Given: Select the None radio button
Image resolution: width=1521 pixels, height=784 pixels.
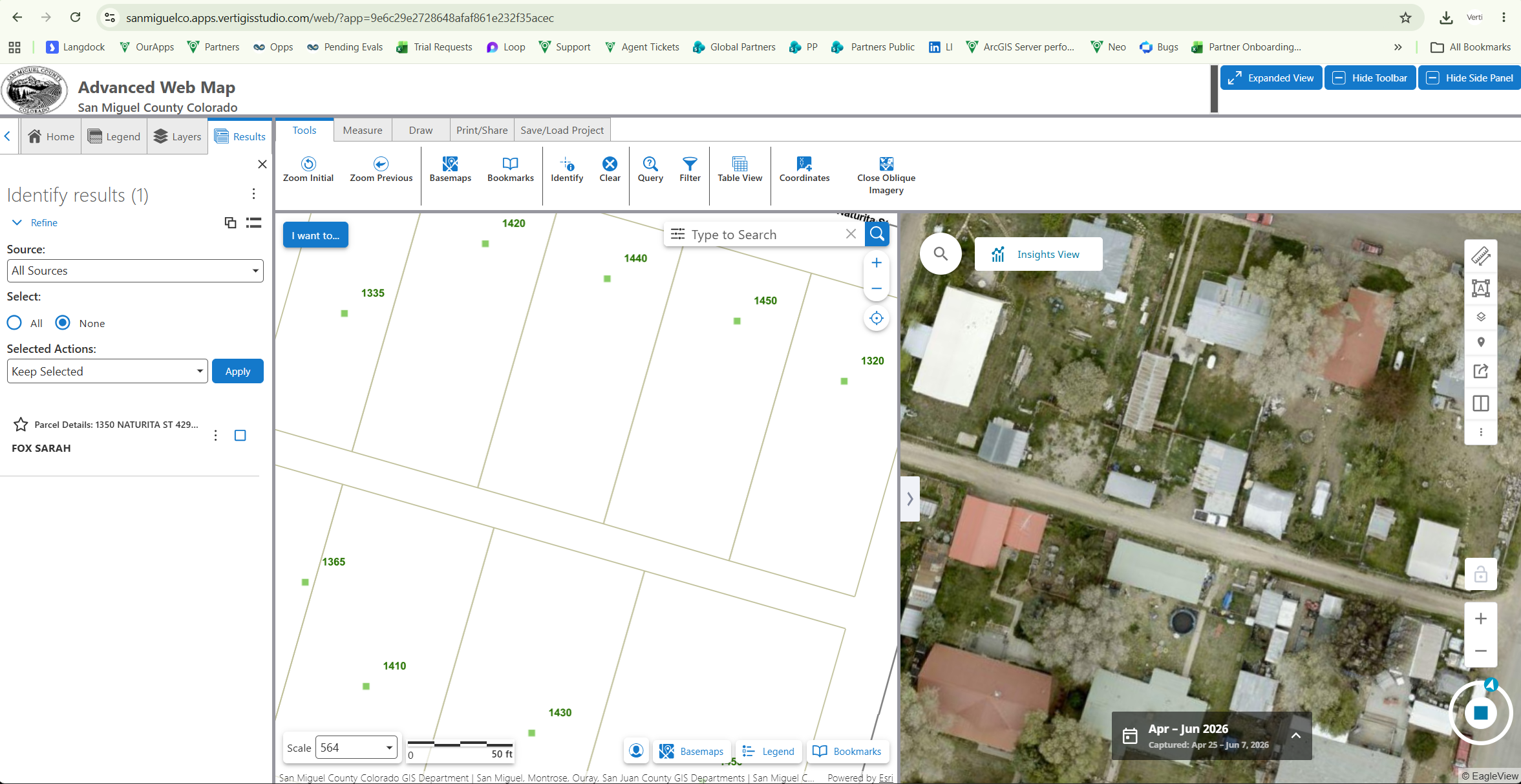Looking at the screenshot, I should [63, 323].
